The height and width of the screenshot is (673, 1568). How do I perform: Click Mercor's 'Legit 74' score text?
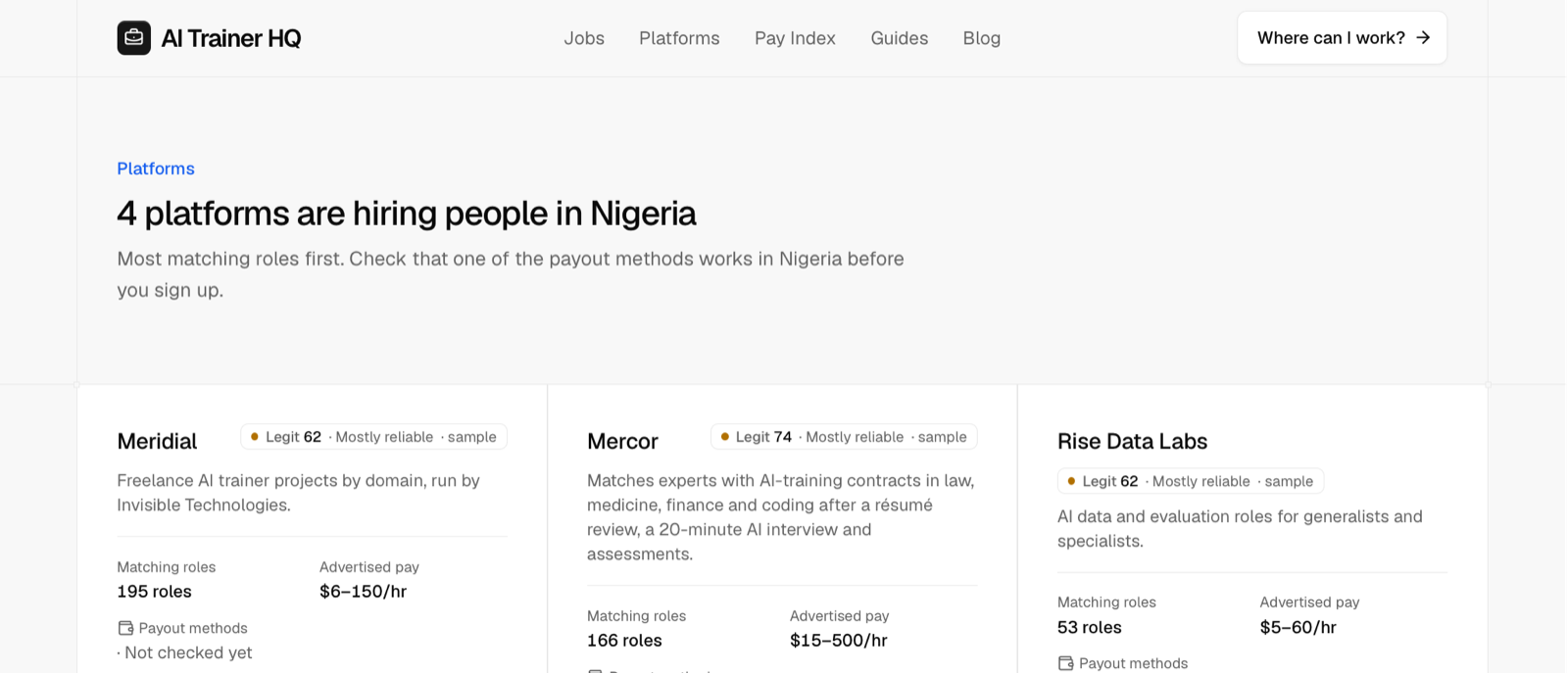click(763, 437)
